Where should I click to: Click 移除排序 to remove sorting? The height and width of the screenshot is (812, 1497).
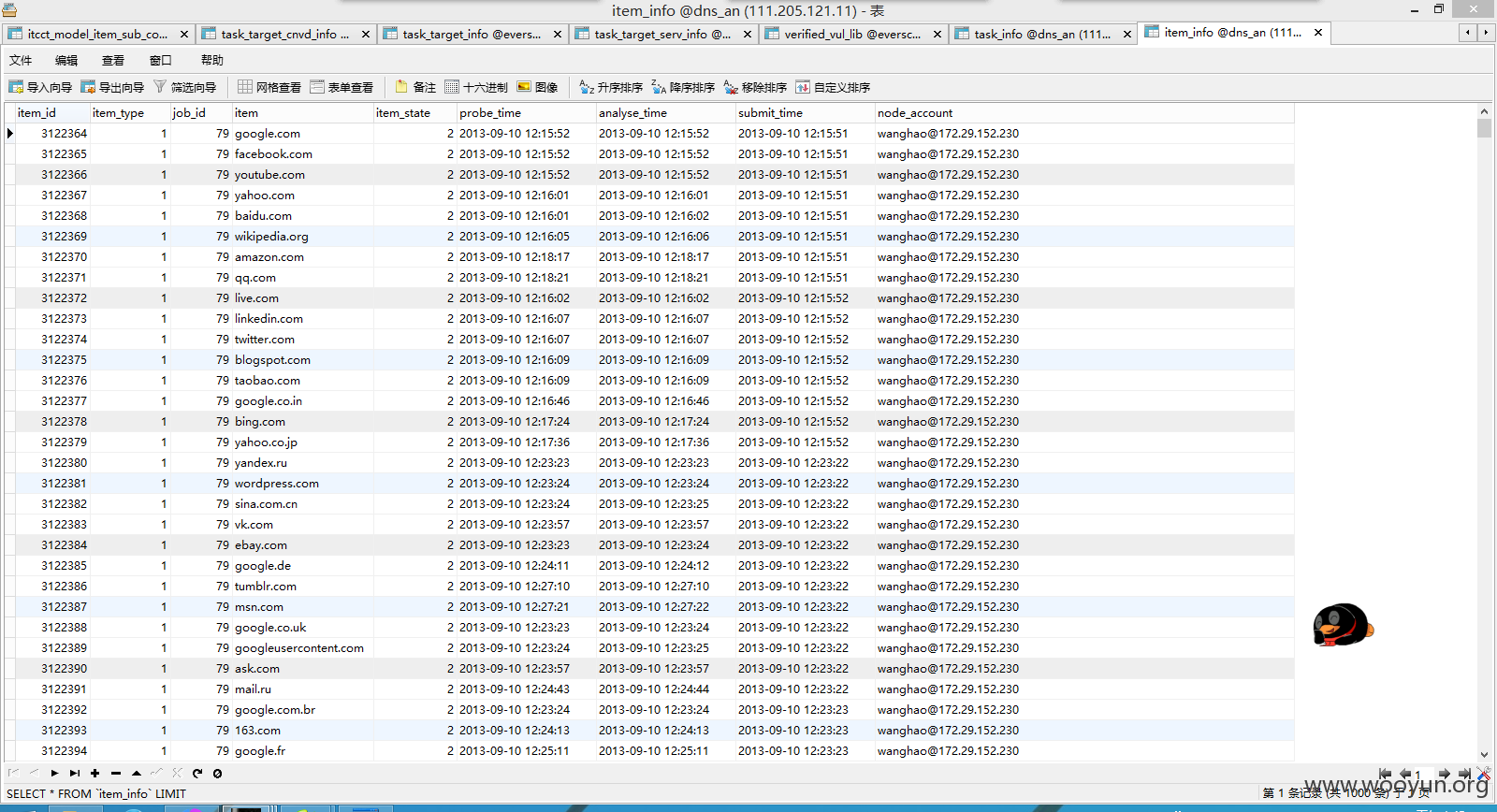[755, 87]
